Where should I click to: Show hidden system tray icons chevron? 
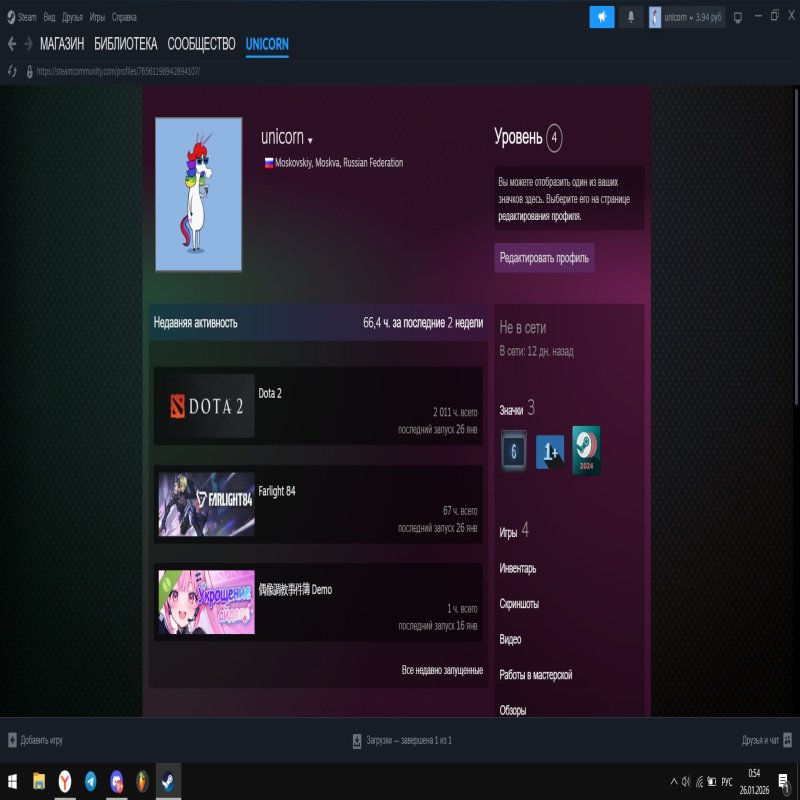point(672,780)
